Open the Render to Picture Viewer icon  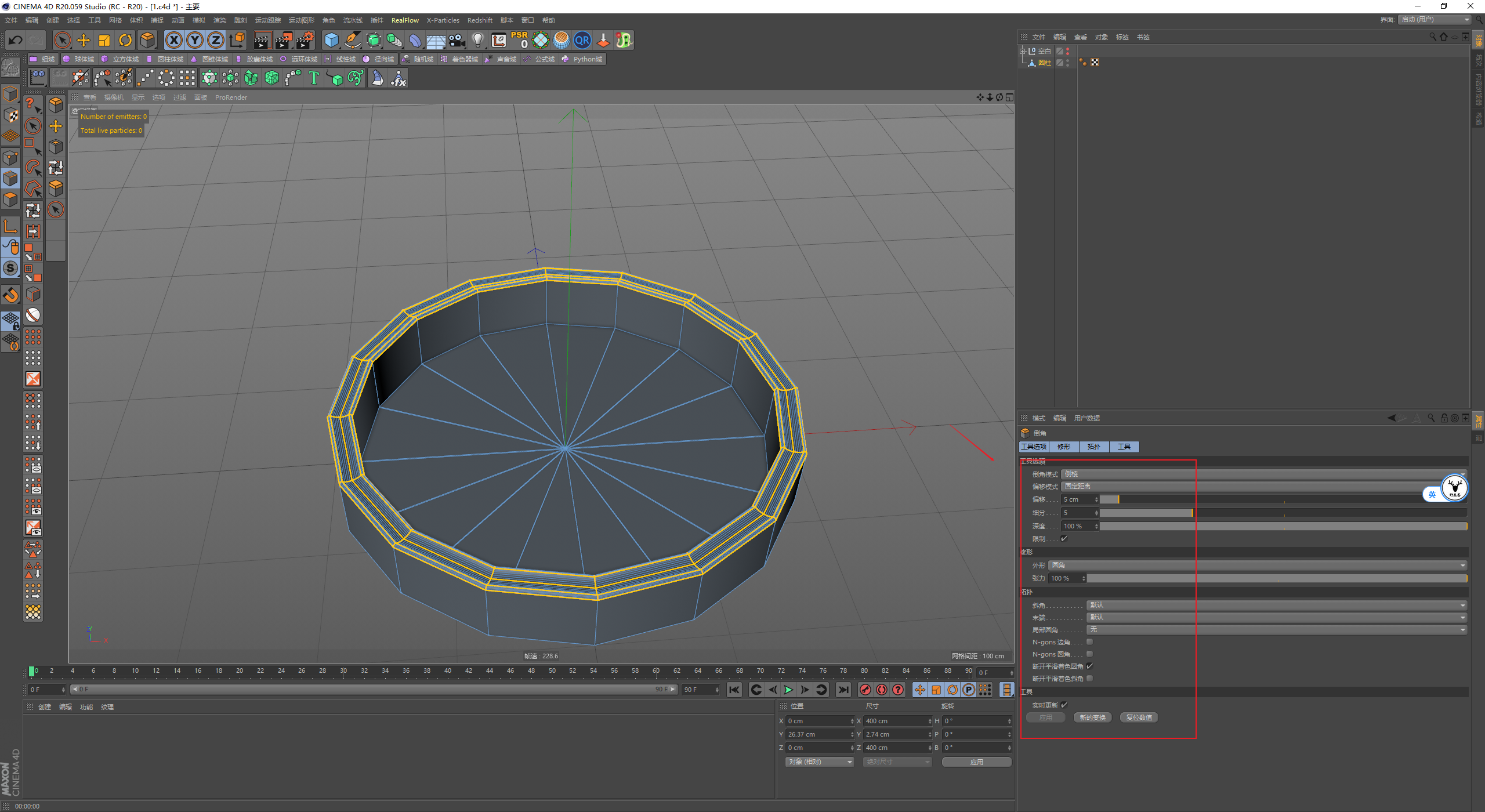click(283, 40)
